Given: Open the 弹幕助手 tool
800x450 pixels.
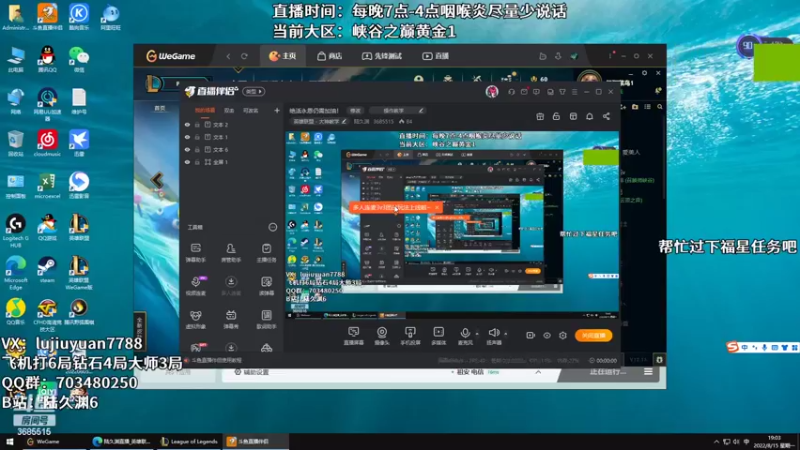Looking at the screenshot, I should tap(195, 253).
